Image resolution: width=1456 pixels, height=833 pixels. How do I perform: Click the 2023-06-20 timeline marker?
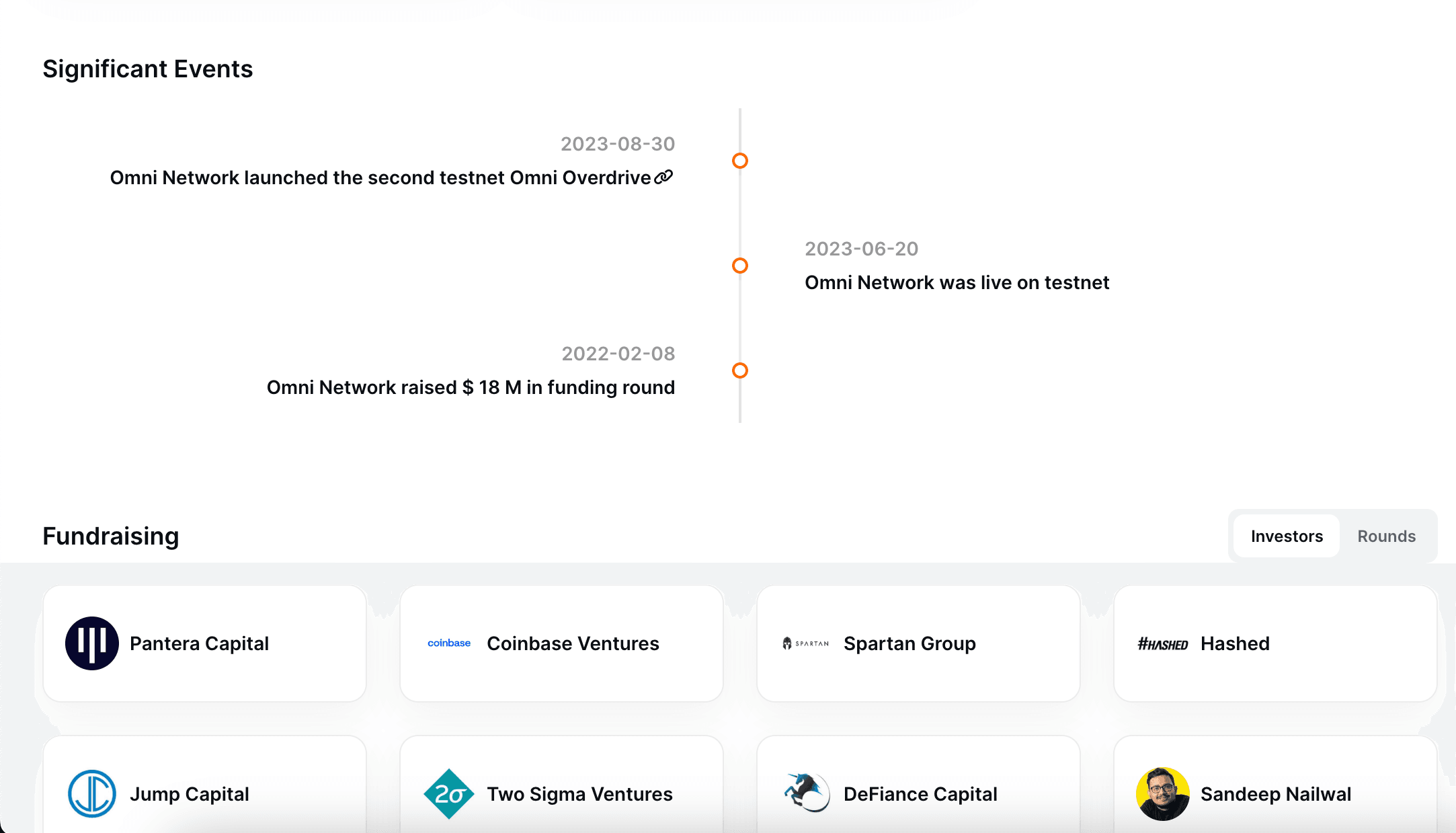[x=740, y=266]
